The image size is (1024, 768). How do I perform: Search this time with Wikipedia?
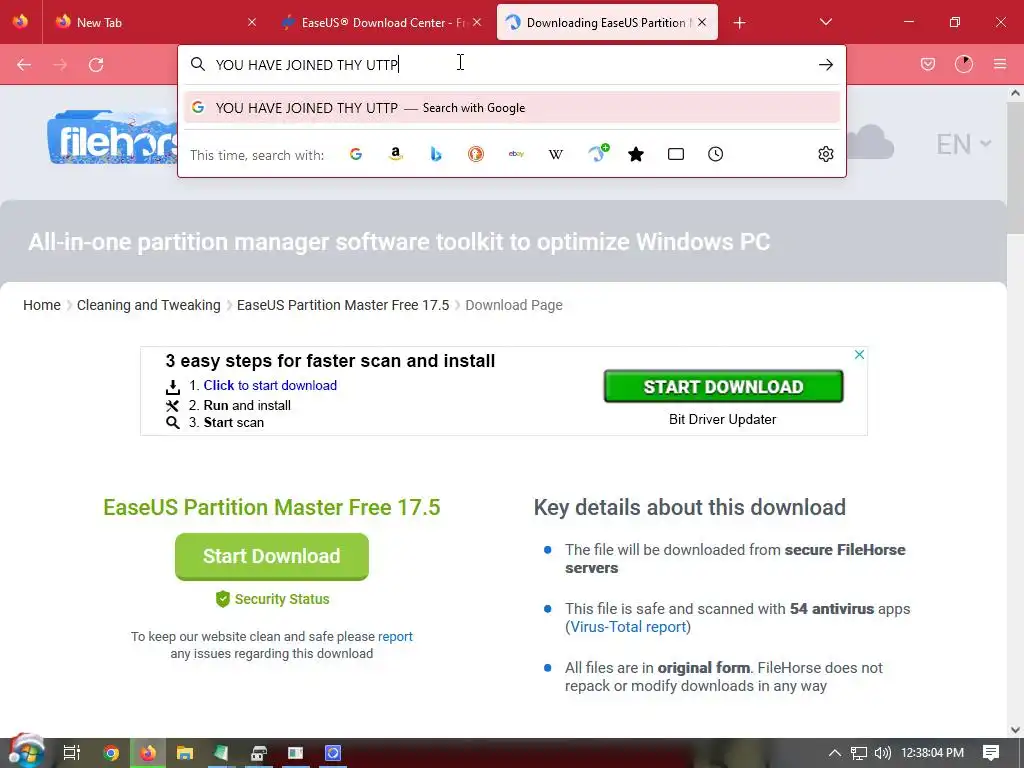click(x=556, y=154)
